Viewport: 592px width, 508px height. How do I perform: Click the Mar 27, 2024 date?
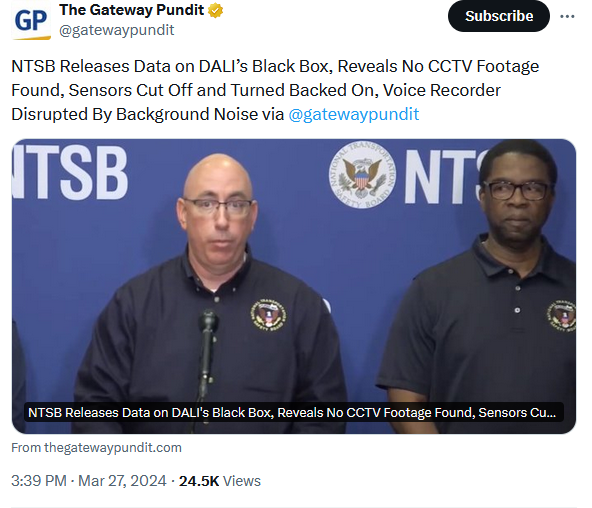coord(122,481)
